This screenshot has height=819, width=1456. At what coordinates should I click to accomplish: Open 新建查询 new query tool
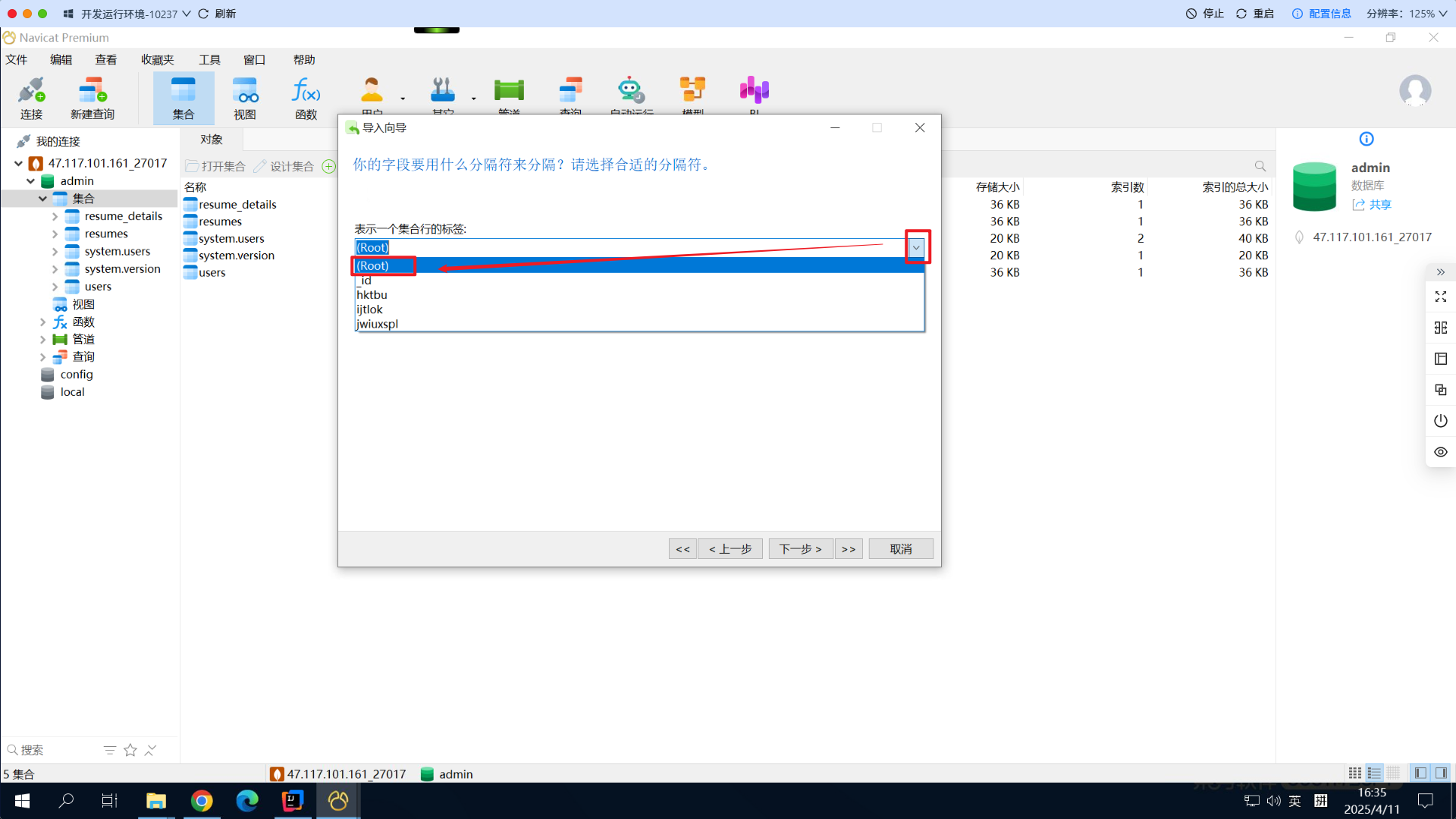tap(93, 98)
